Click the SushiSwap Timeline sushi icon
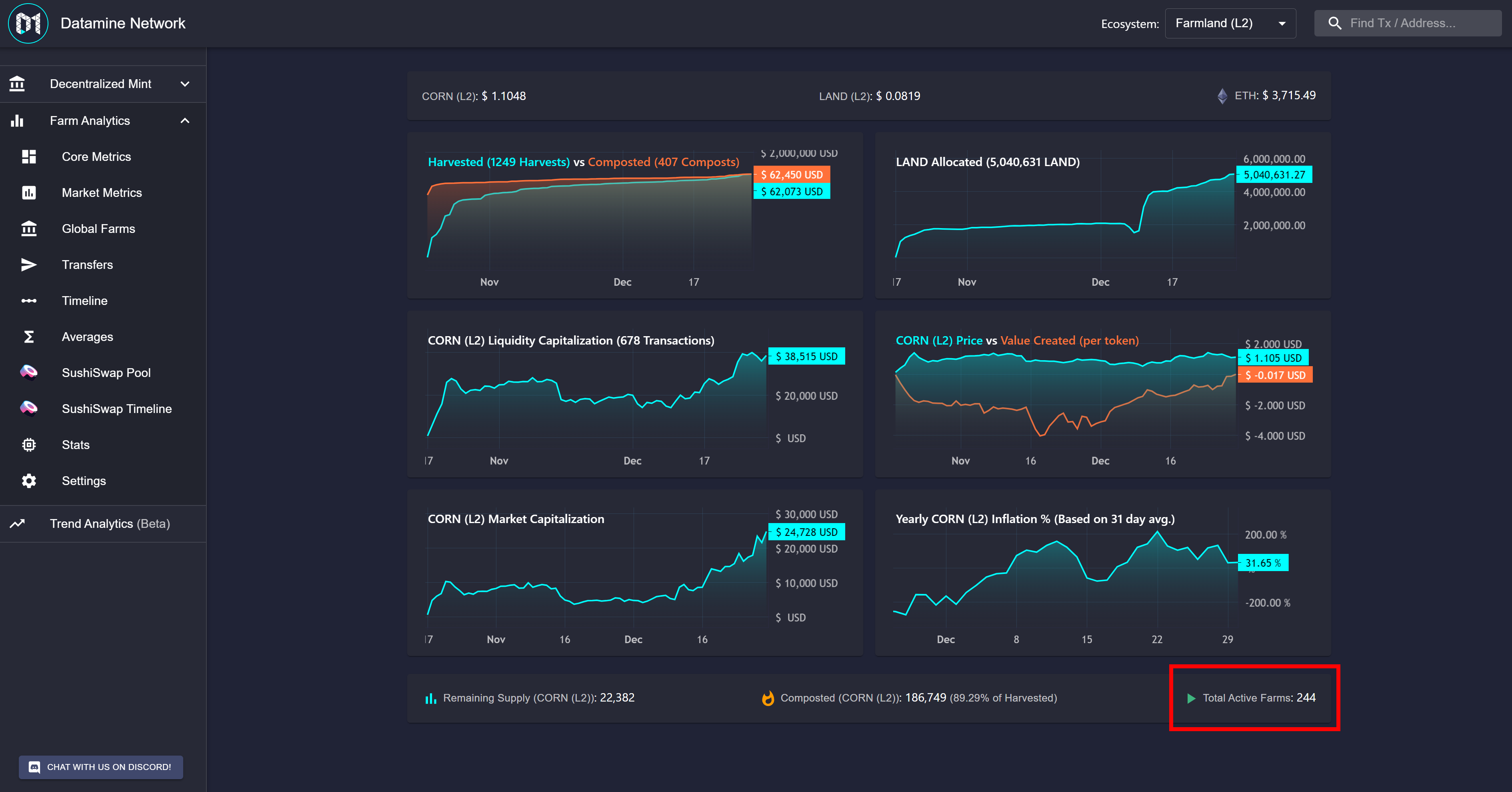Image resolution: width=1512 pixels, height=792 pixels. (29, 409)
